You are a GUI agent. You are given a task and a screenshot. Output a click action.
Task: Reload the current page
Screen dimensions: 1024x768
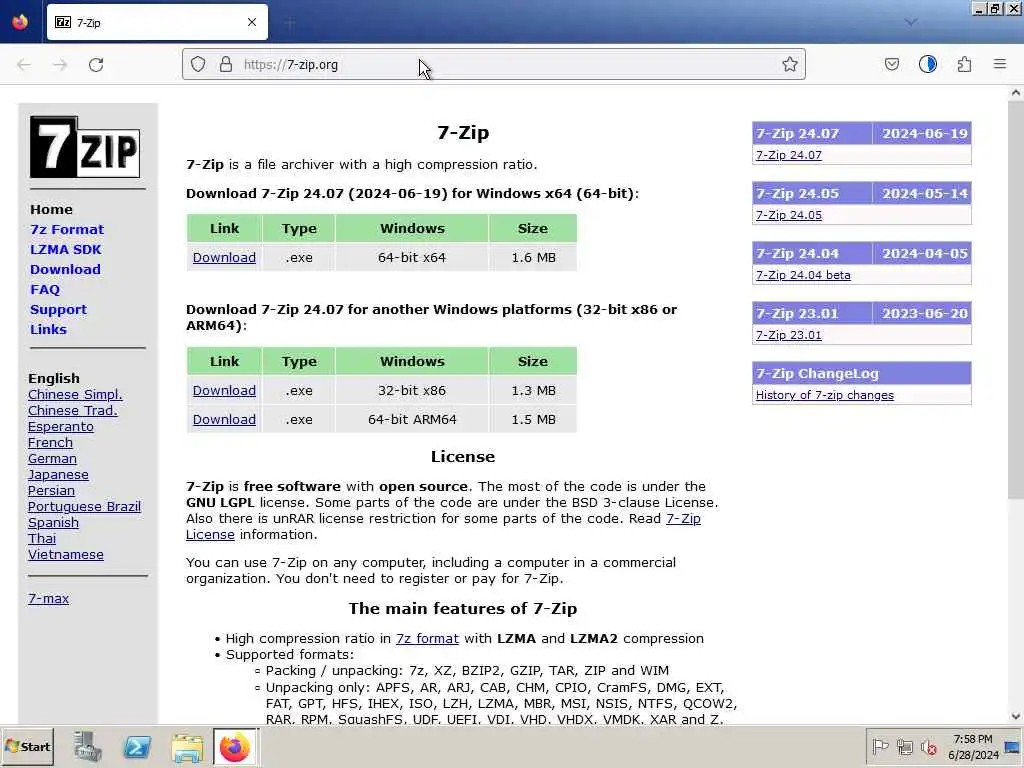coord(96,65)
